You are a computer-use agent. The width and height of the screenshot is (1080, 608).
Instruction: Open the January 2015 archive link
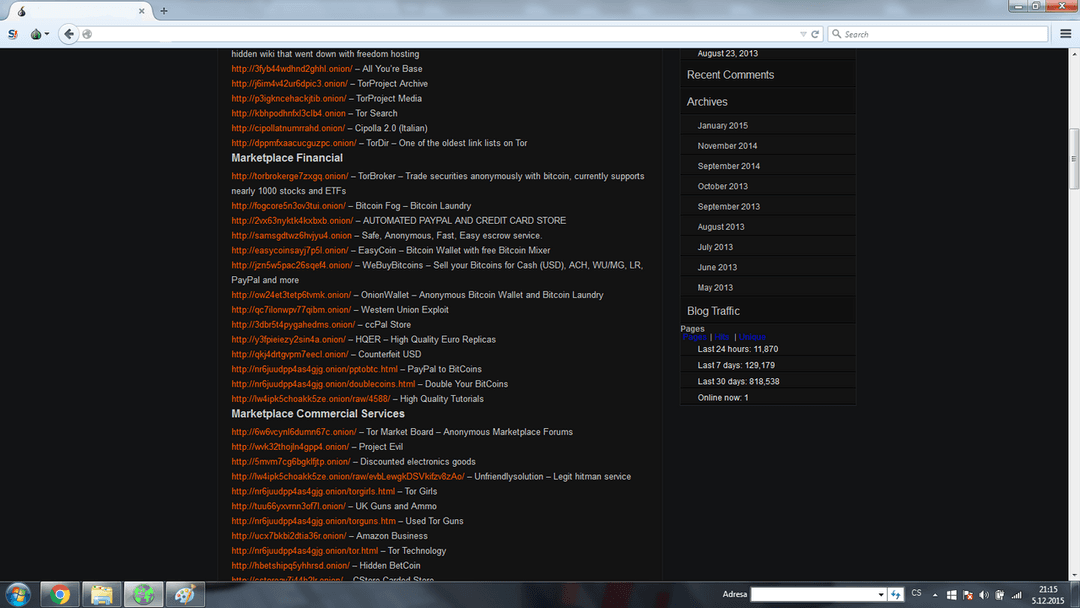[722, 126]
